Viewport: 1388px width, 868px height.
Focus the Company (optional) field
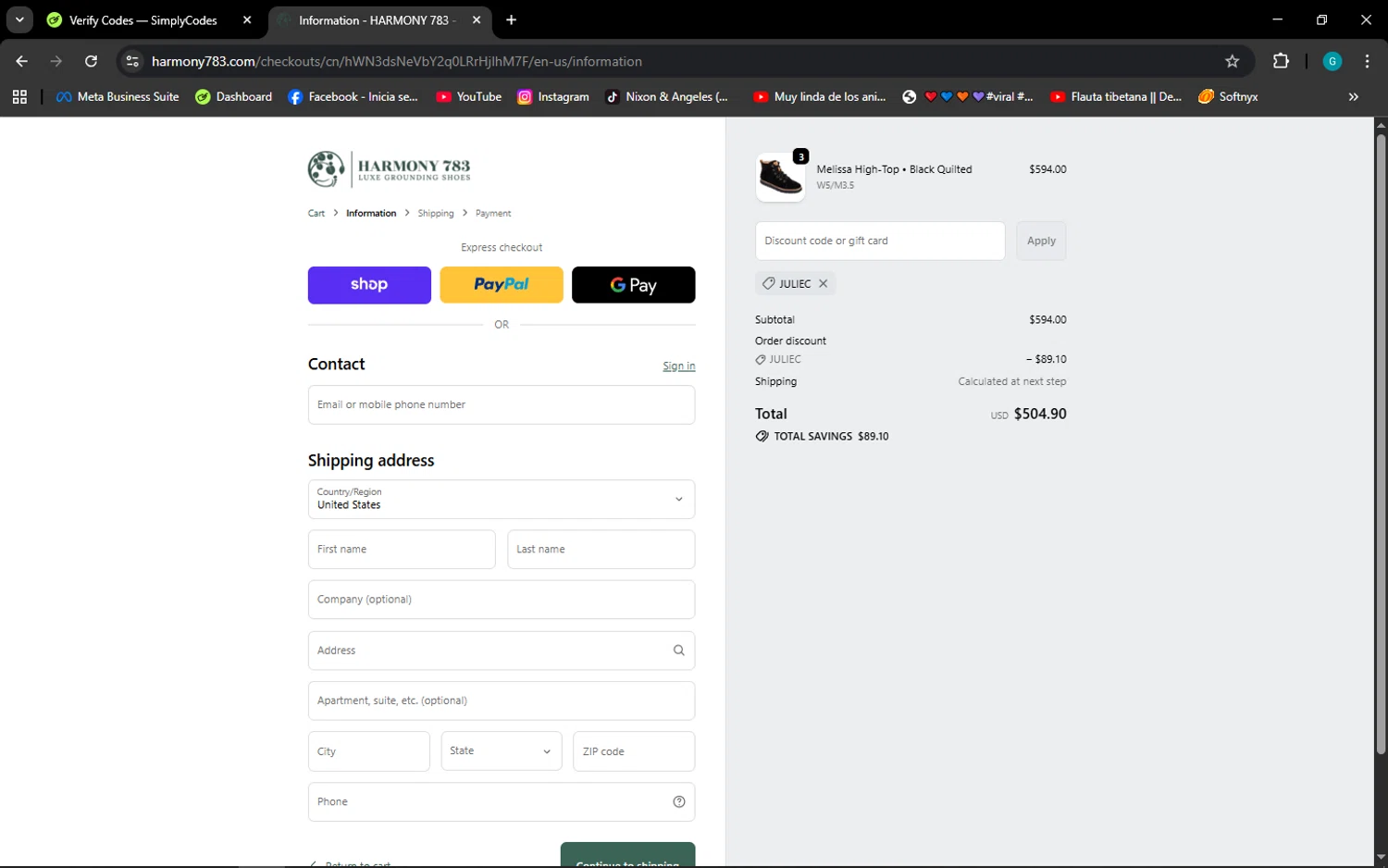[x=502, y=600]
